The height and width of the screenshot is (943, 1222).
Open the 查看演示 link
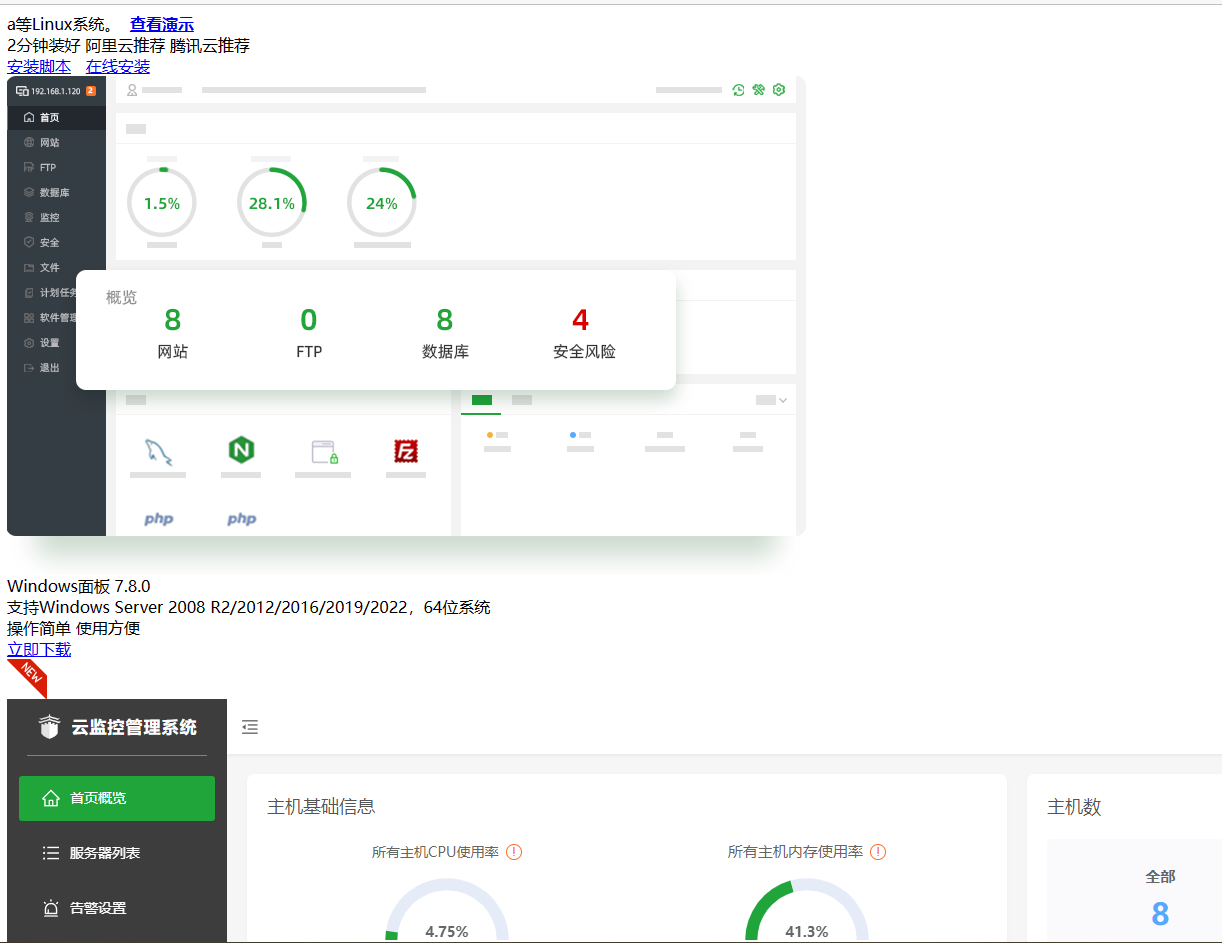pyautogui.click(x=162, y=24)
